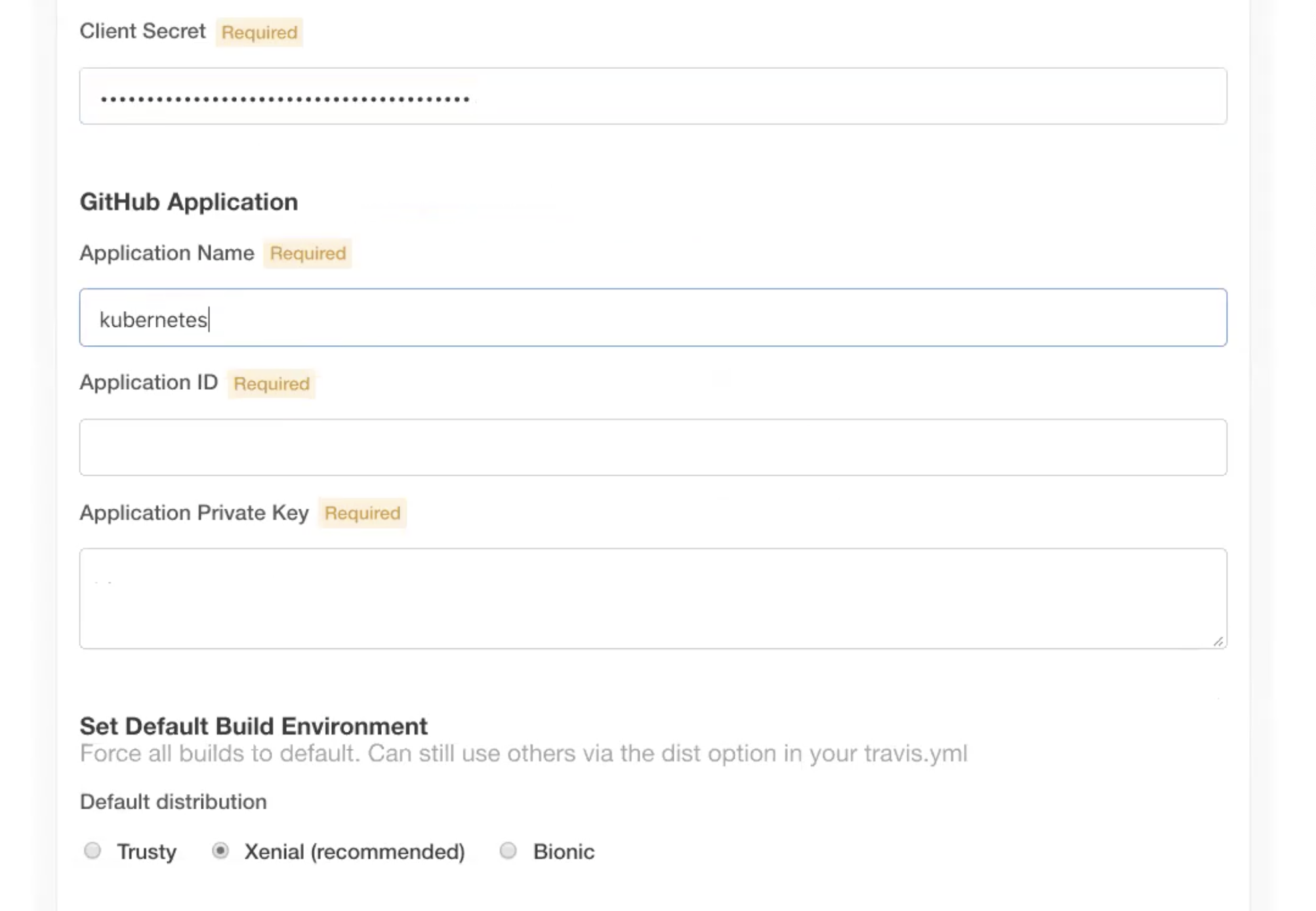Click the Application Private Key field label
This screenshot has height=911, width=1316.
click(x=194, y=513)
